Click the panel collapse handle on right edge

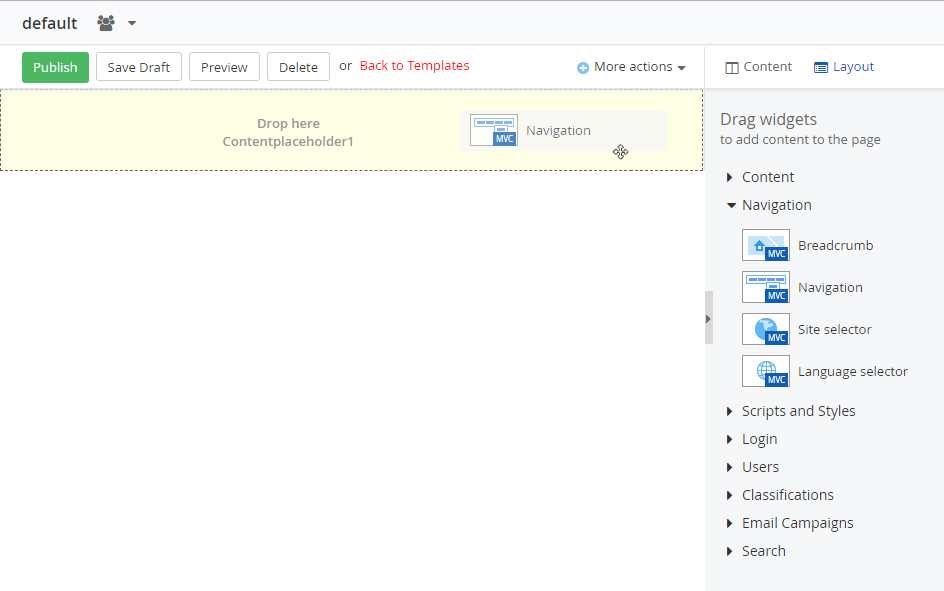(x=708, y=318)
